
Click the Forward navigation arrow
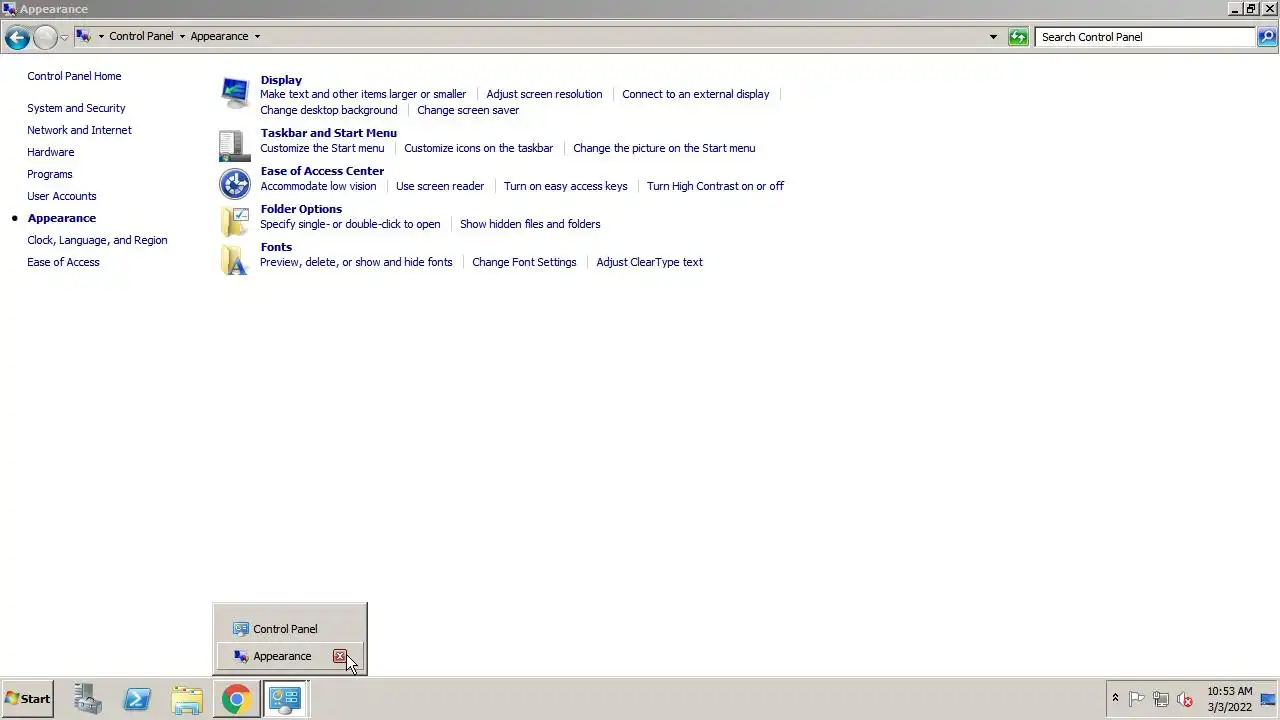coord(45,37)
